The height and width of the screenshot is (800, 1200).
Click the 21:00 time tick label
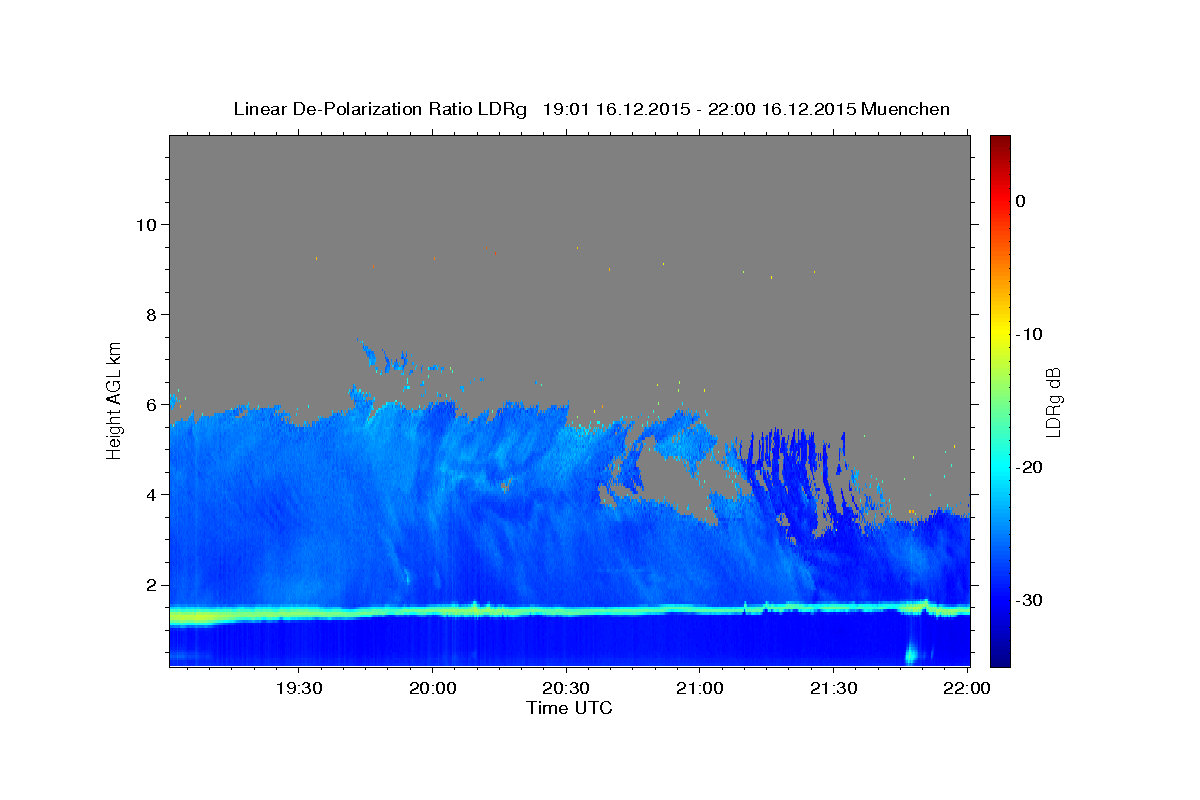pos(699,689)
